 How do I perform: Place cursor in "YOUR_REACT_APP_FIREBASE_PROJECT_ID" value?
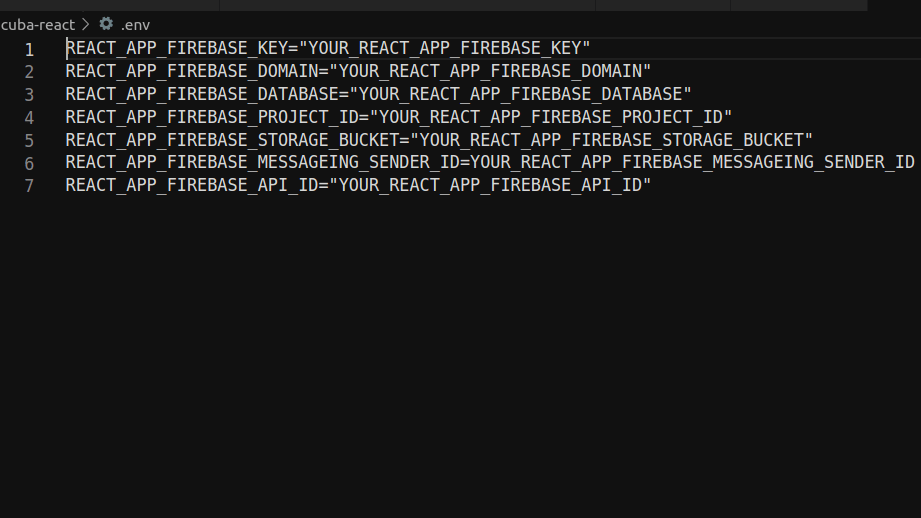[550, 117]
